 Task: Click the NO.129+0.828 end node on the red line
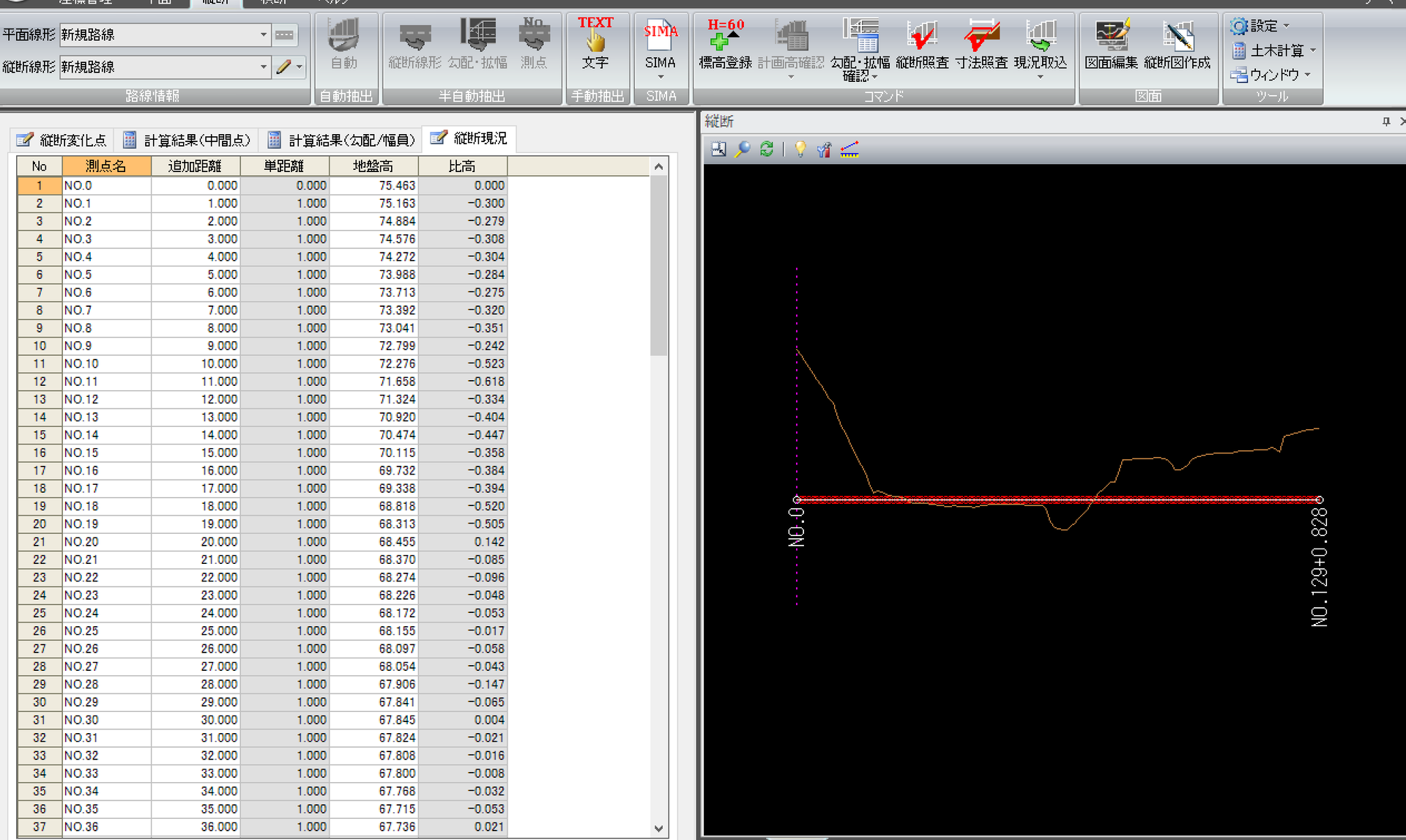[1319, 499]
